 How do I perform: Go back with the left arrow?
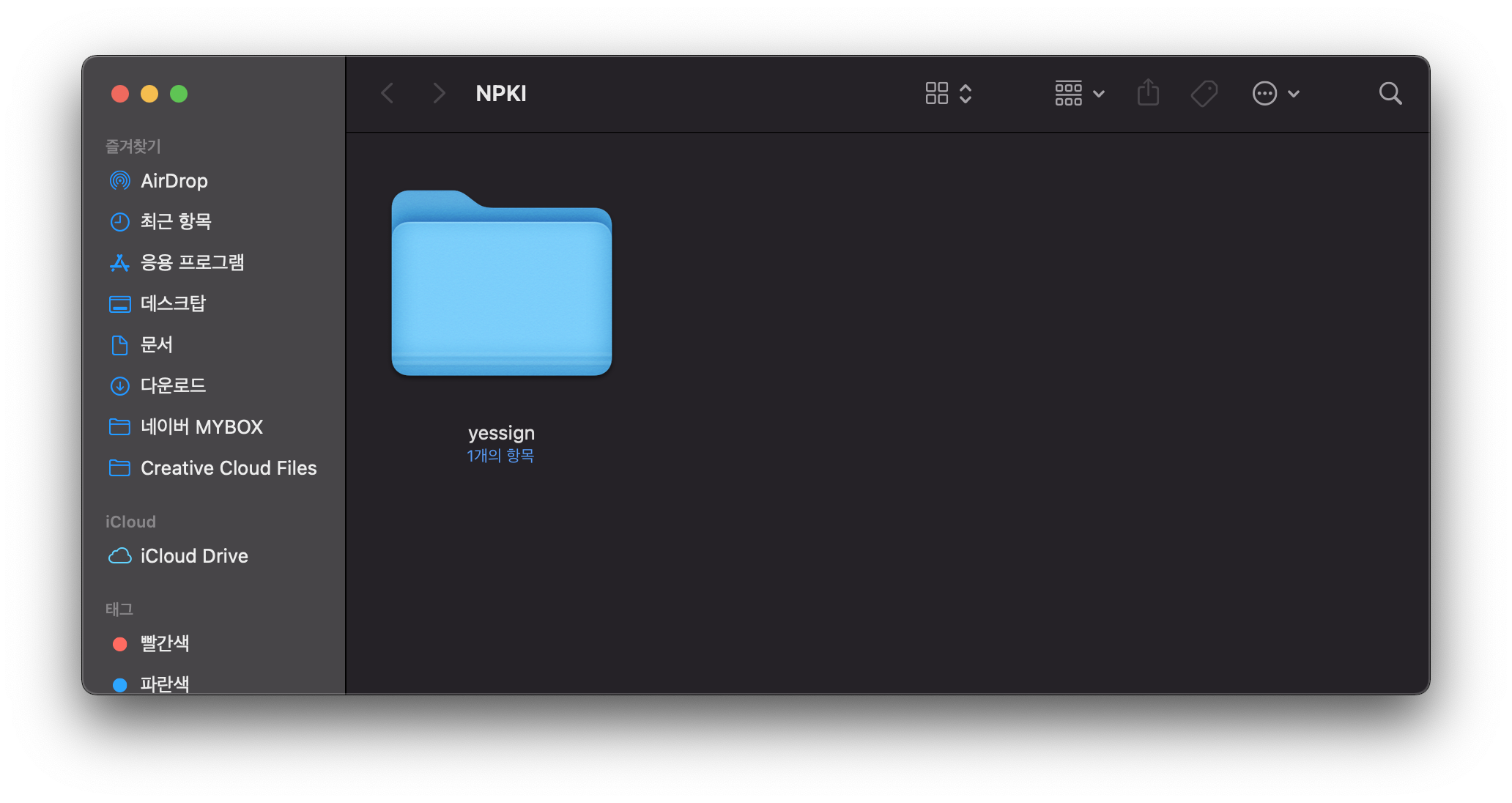click(388, 94)
